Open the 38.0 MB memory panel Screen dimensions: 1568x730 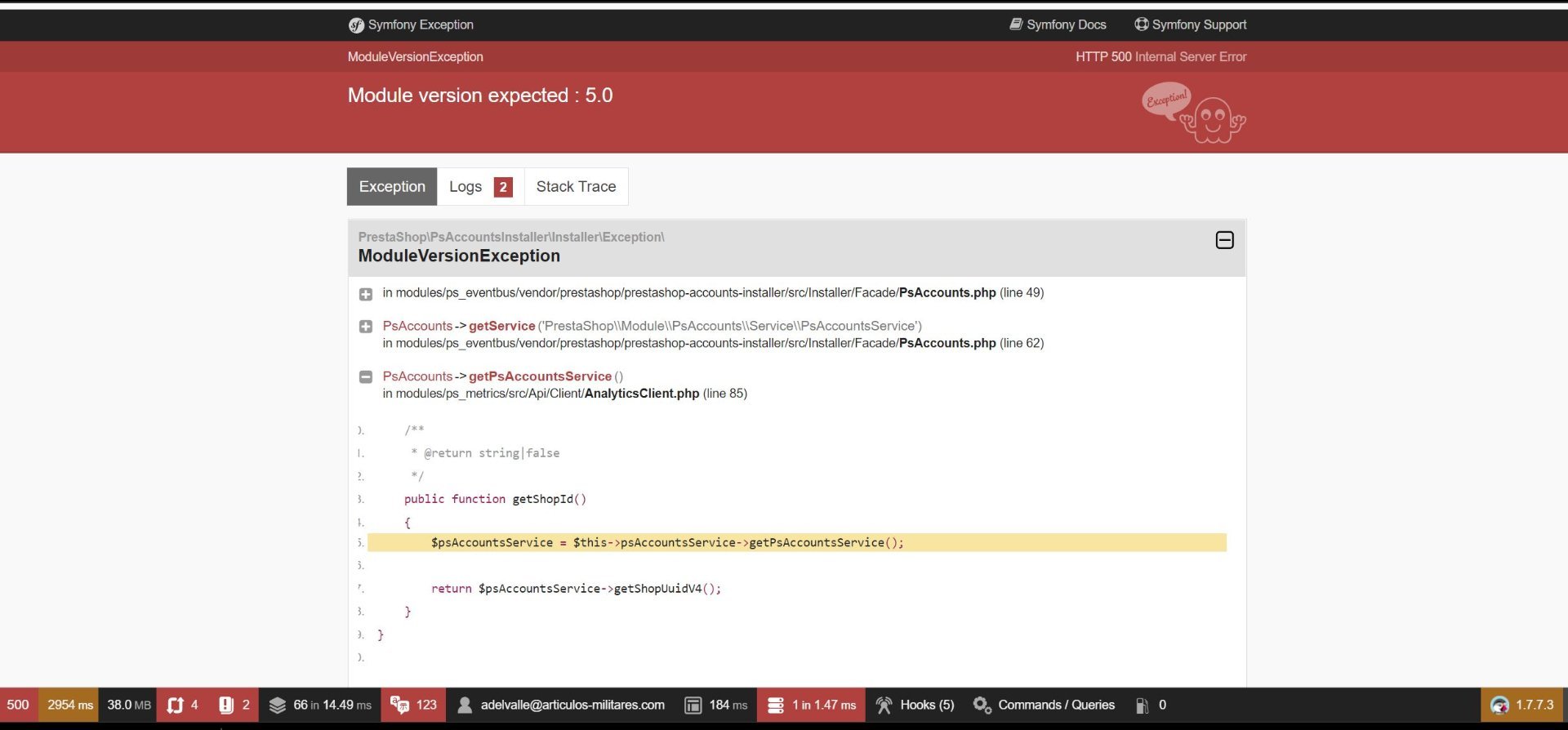pyautogui.click(x=128, y=705)
